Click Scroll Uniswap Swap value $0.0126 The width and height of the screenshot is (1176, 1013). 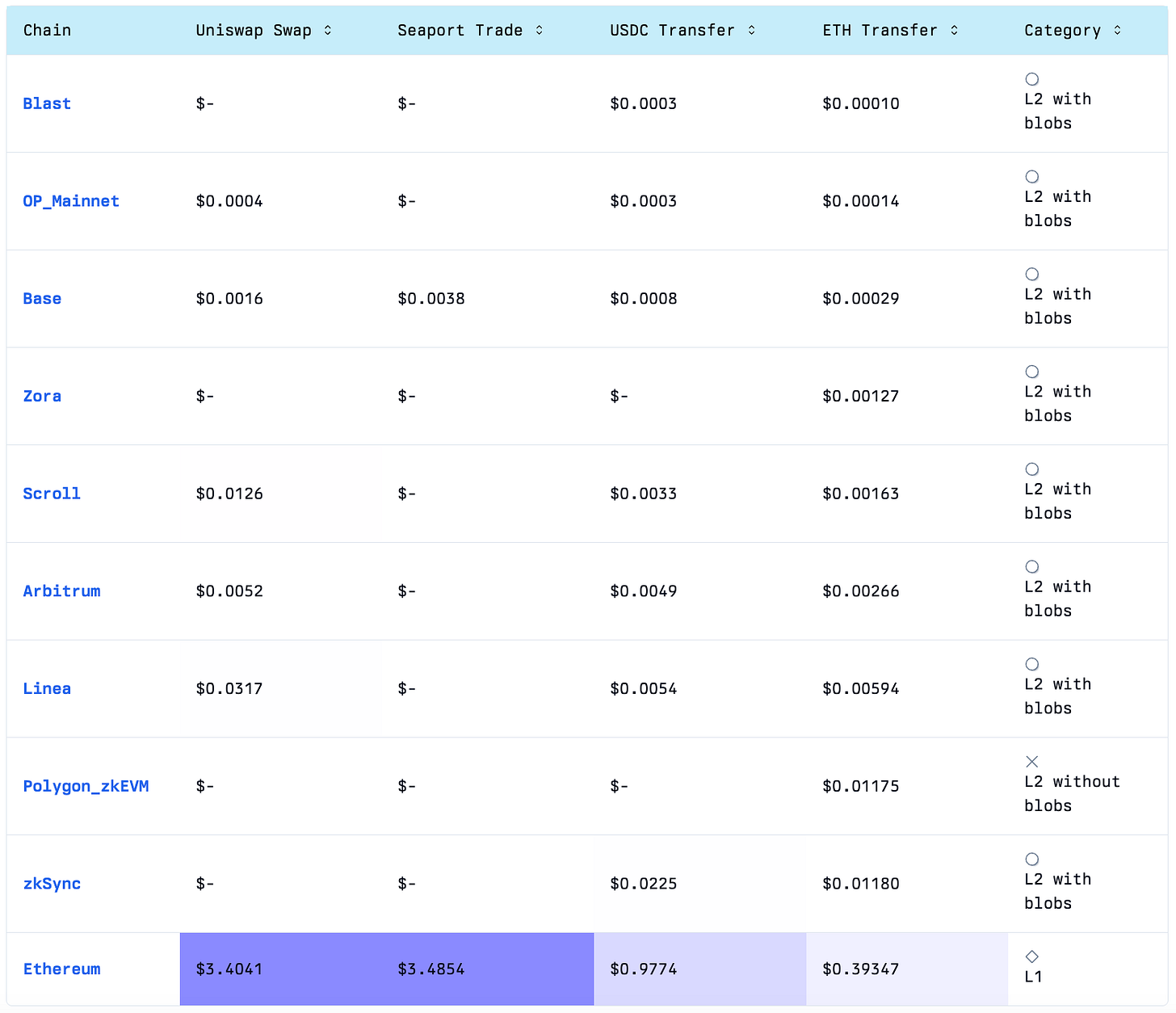[229, 494]
